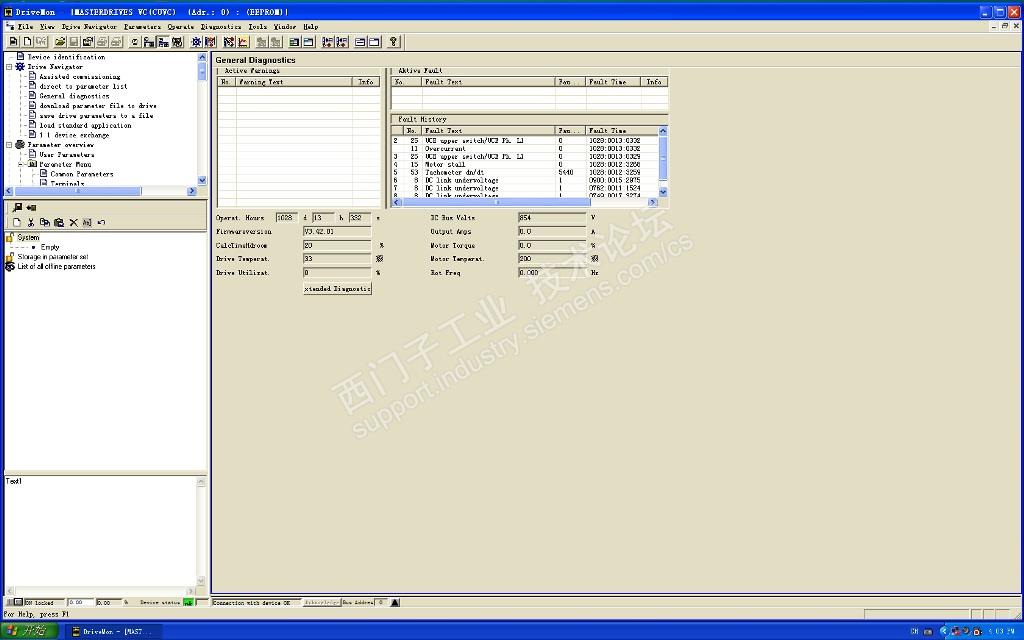Click the new blank document toolbar icon
1024x640 pixels.
click(27, 42)
